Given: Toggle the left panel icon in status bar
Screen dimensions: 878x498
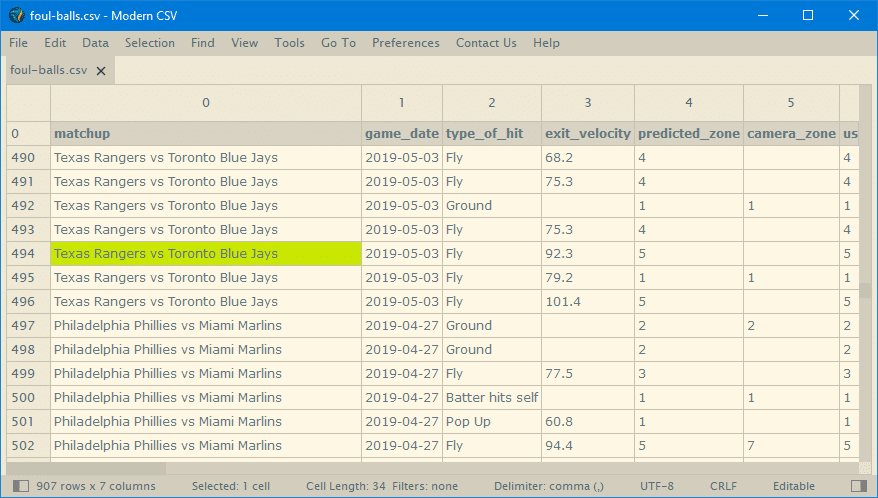Looking at the screenshot, I should pyautogui.click(x=21, y=486).
